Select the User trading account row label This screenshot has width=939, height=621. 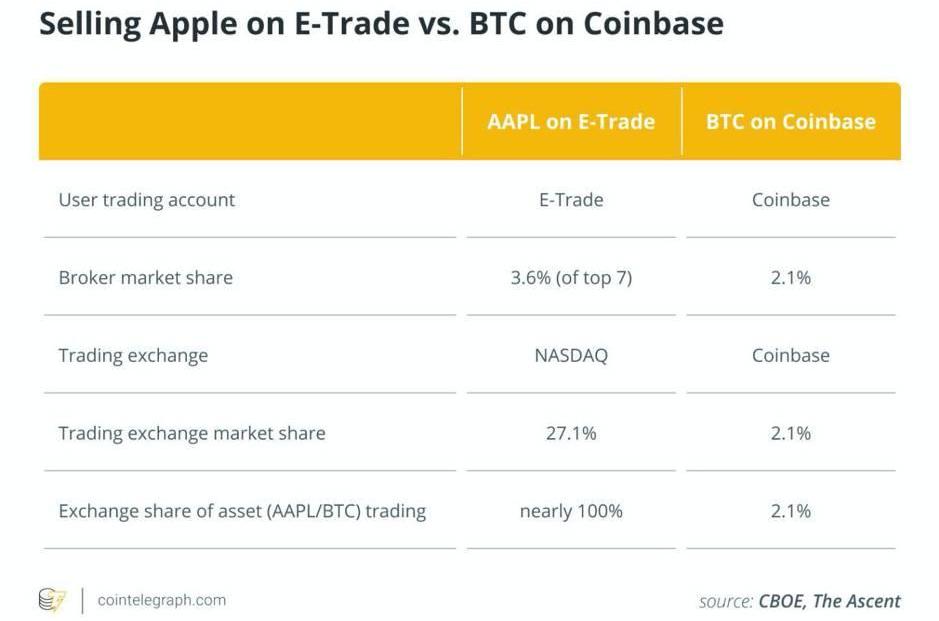click(147, 200)
